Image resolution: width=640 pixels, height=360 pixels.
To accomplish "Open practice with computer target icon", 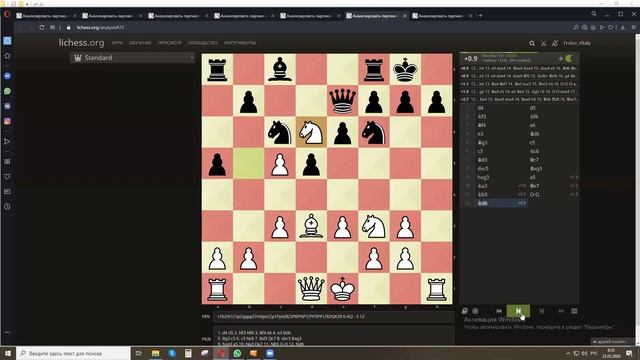I will 476,311.
